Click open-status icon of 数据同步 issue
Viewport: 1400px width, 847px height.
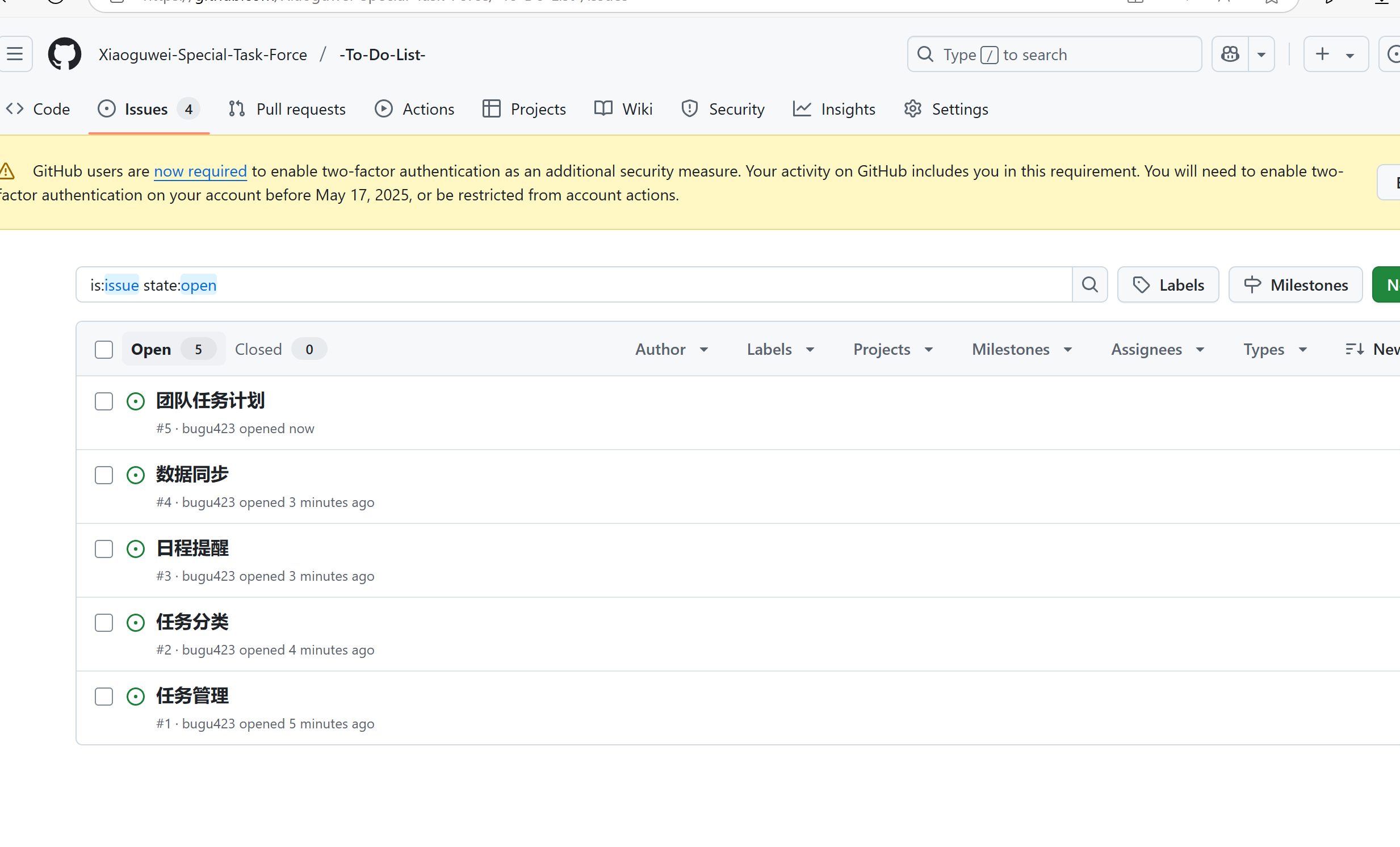(135, 475)
